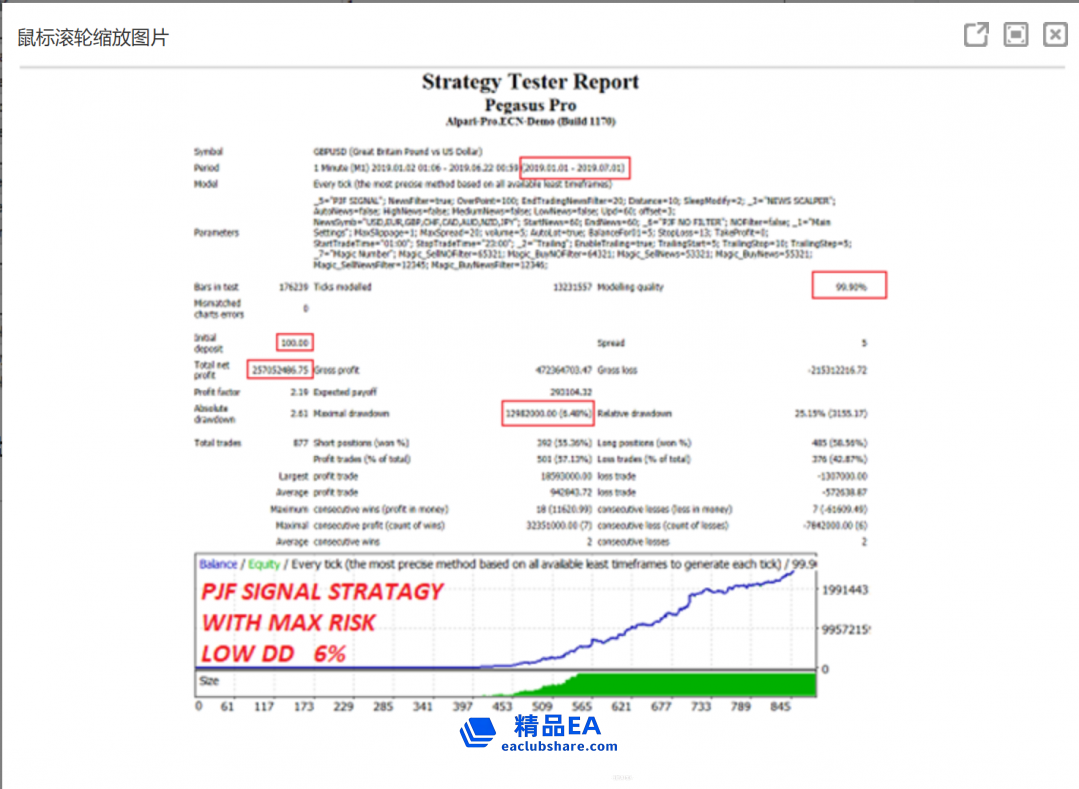1079x789 pixels.
Task: Click the Balance legend text in chart
Action: [x=218, y=564]
